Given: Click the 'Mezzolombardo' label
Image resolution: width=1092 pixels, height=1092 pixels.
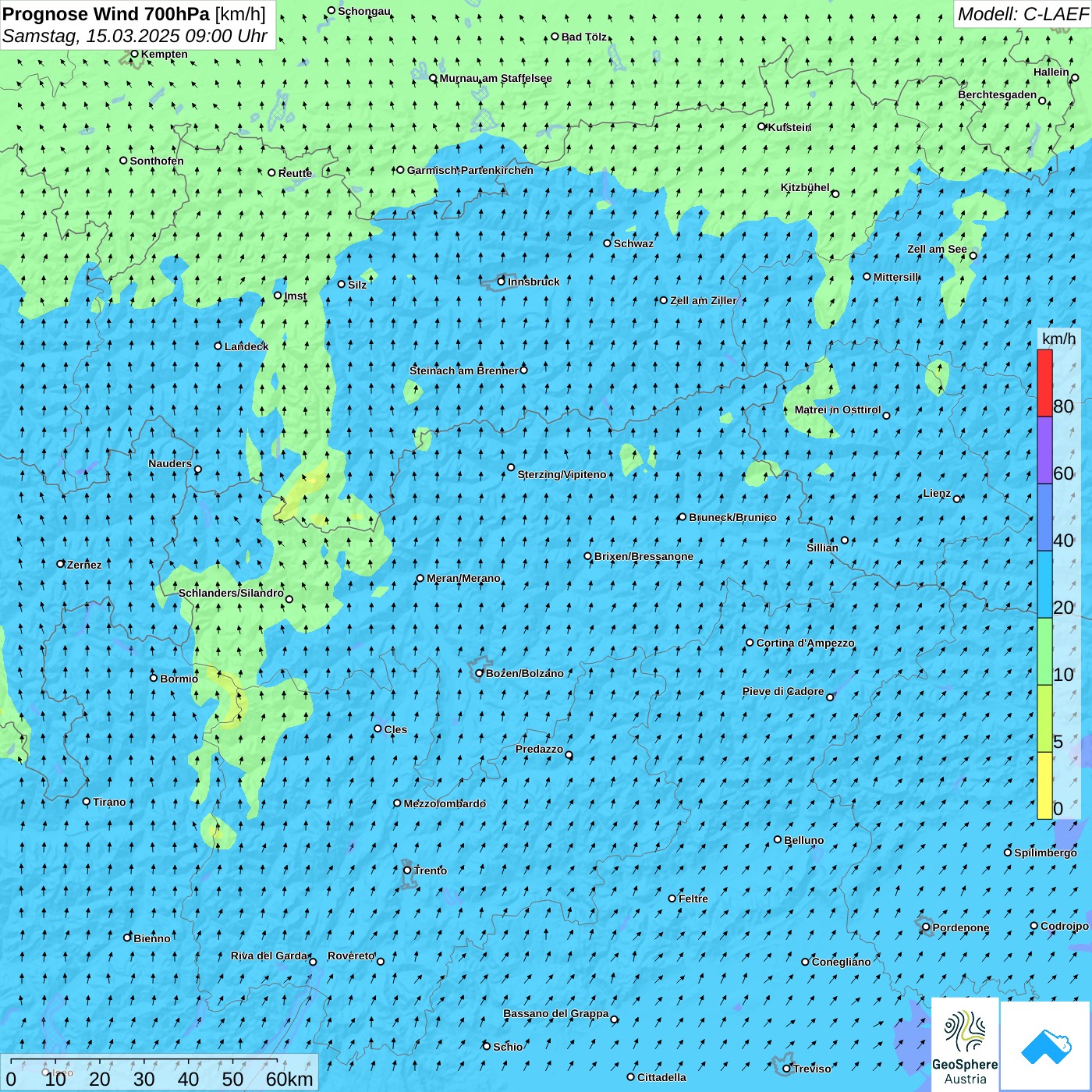Looking at the screenshot, I should (445, 803).
